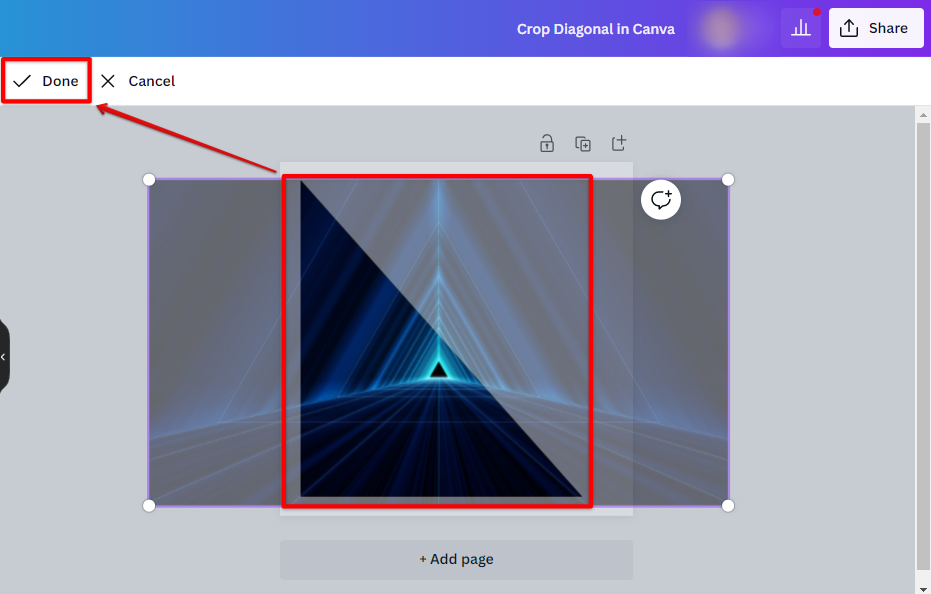Select the bottom-right crop handle

pyautogui.click(x=727, y=505)
